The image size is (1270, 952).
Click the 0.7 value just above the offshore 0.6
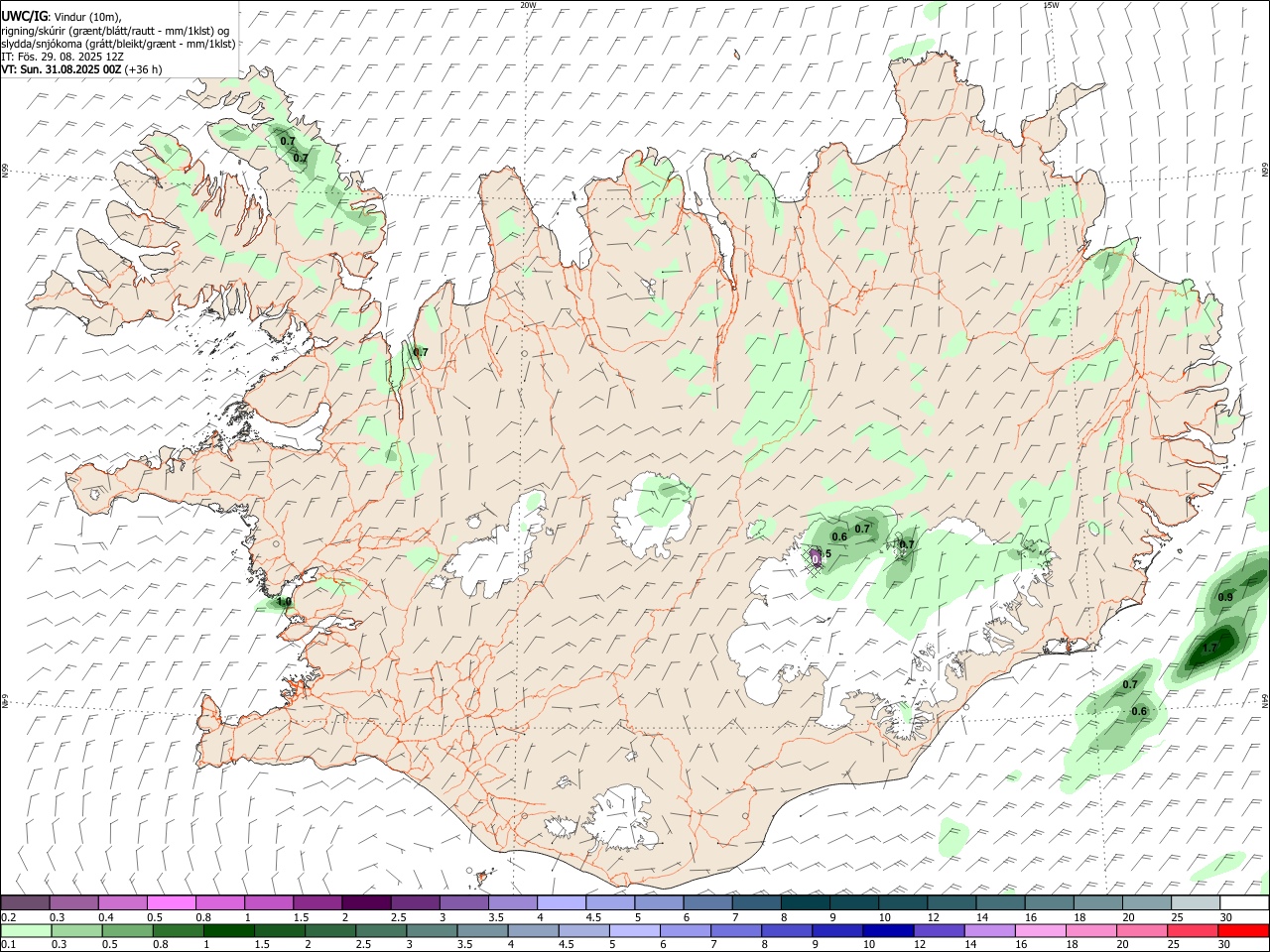click(x=1130, y=685)
